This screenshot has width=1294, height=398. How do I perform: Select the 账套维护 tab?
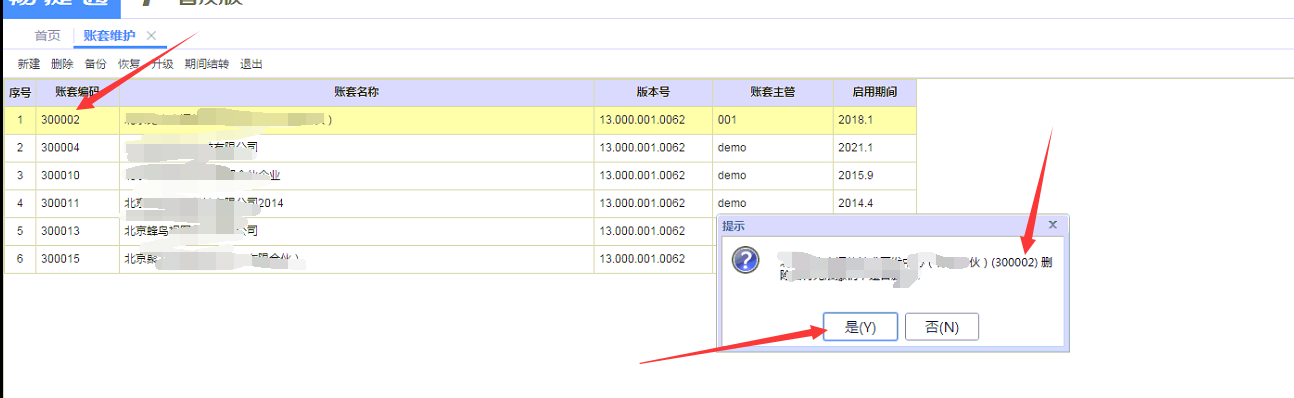(x=110, y=36)
